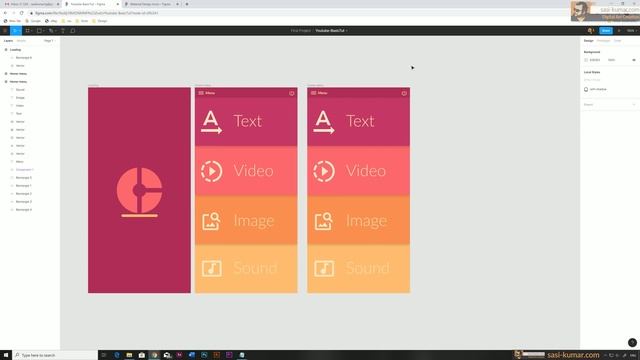The width and height of the screenshot is (640, 360).
Task: Select the Sound text layer
Action: (x=20, y=90)
